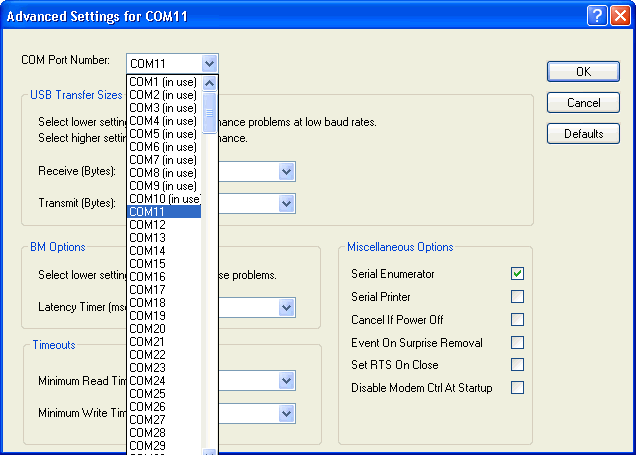Enable Disable Modem Ctrl At Startup checkbox

click(x=517, y=388)
